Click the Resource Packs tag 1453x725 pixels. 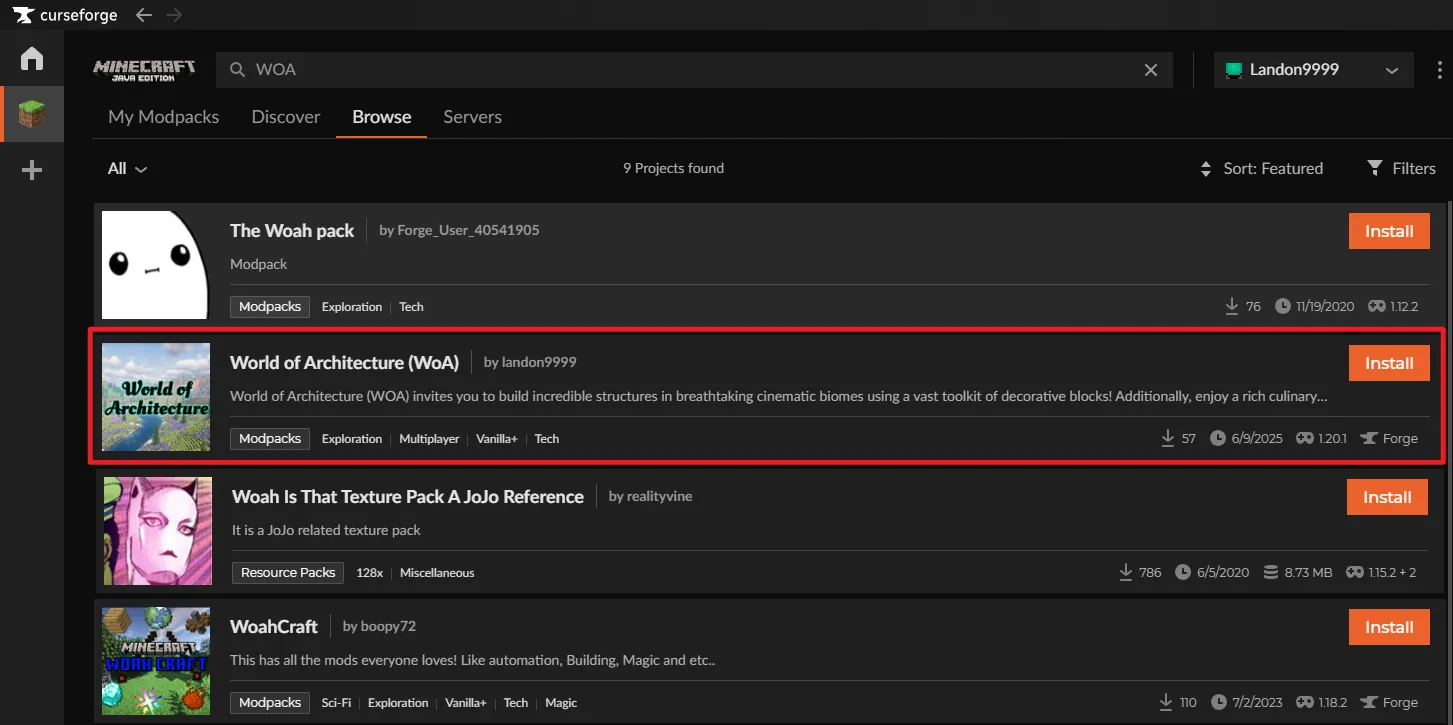[x=288, y=573]
